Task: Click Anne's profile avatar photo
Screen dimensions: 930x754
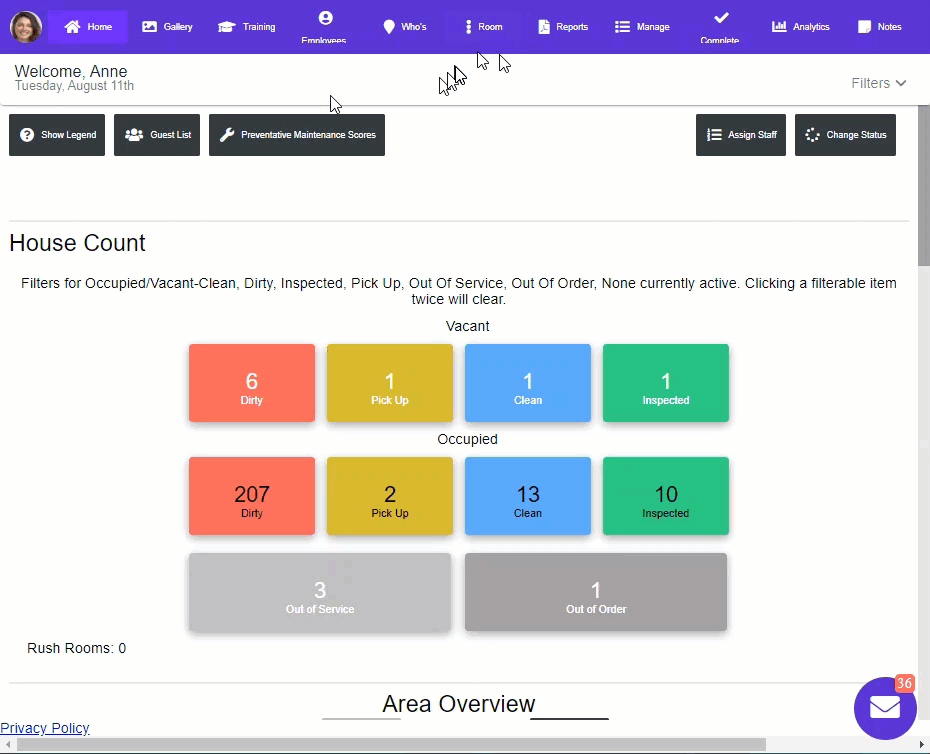Action: [x=26, y=27]
